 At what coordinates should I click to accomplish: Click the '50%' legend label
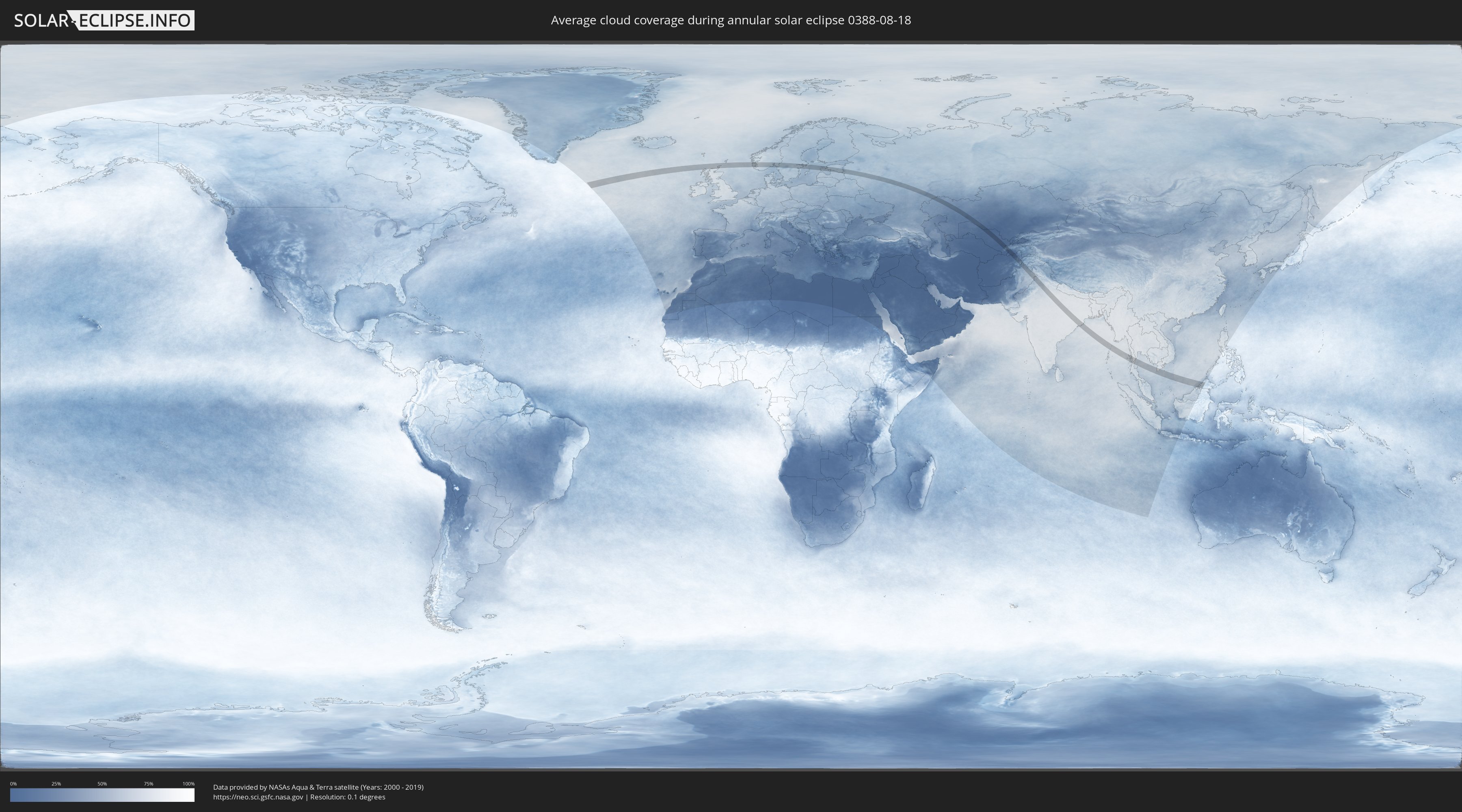102,784
